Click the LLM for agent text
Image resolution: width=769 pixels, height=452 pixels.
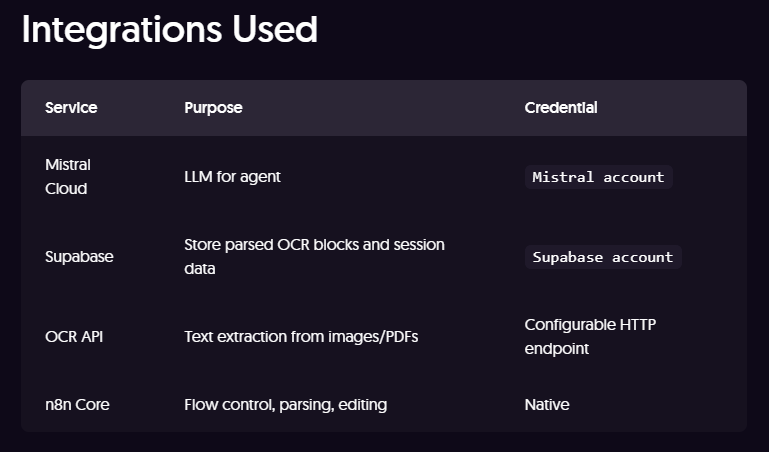pos(232,177)
